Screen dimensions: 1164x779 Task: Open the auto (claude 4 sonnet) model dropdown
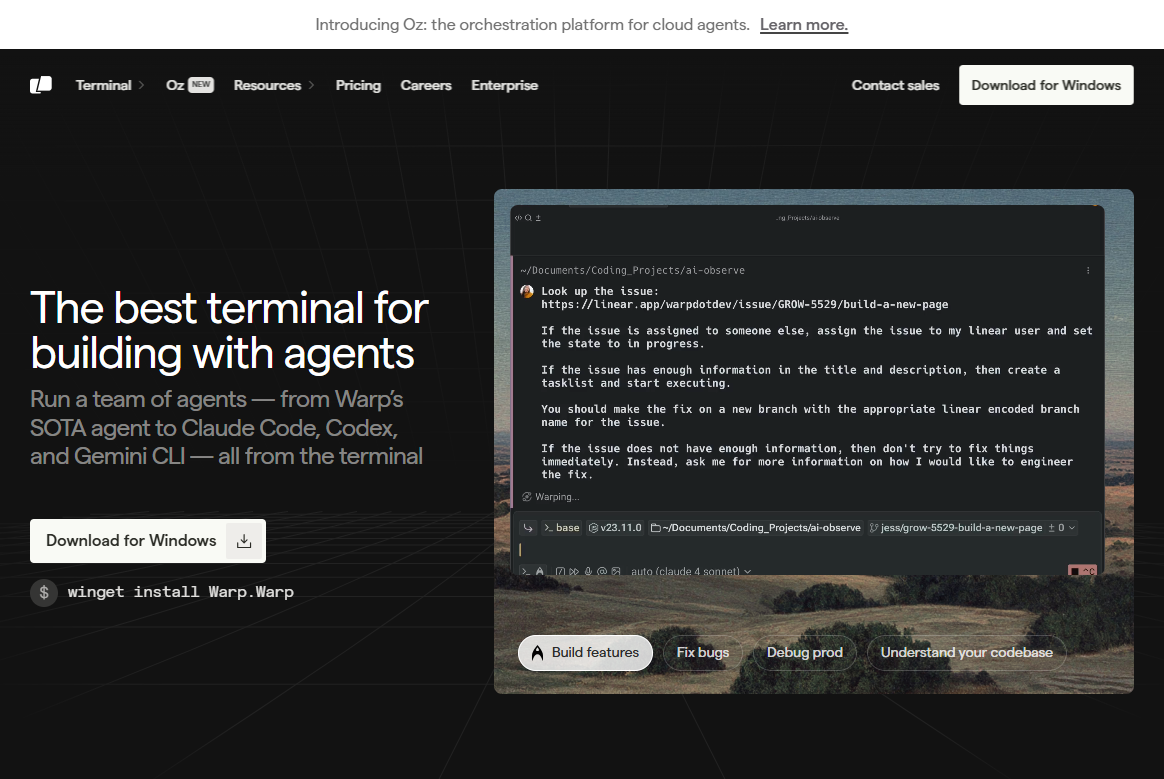[690, 572]
